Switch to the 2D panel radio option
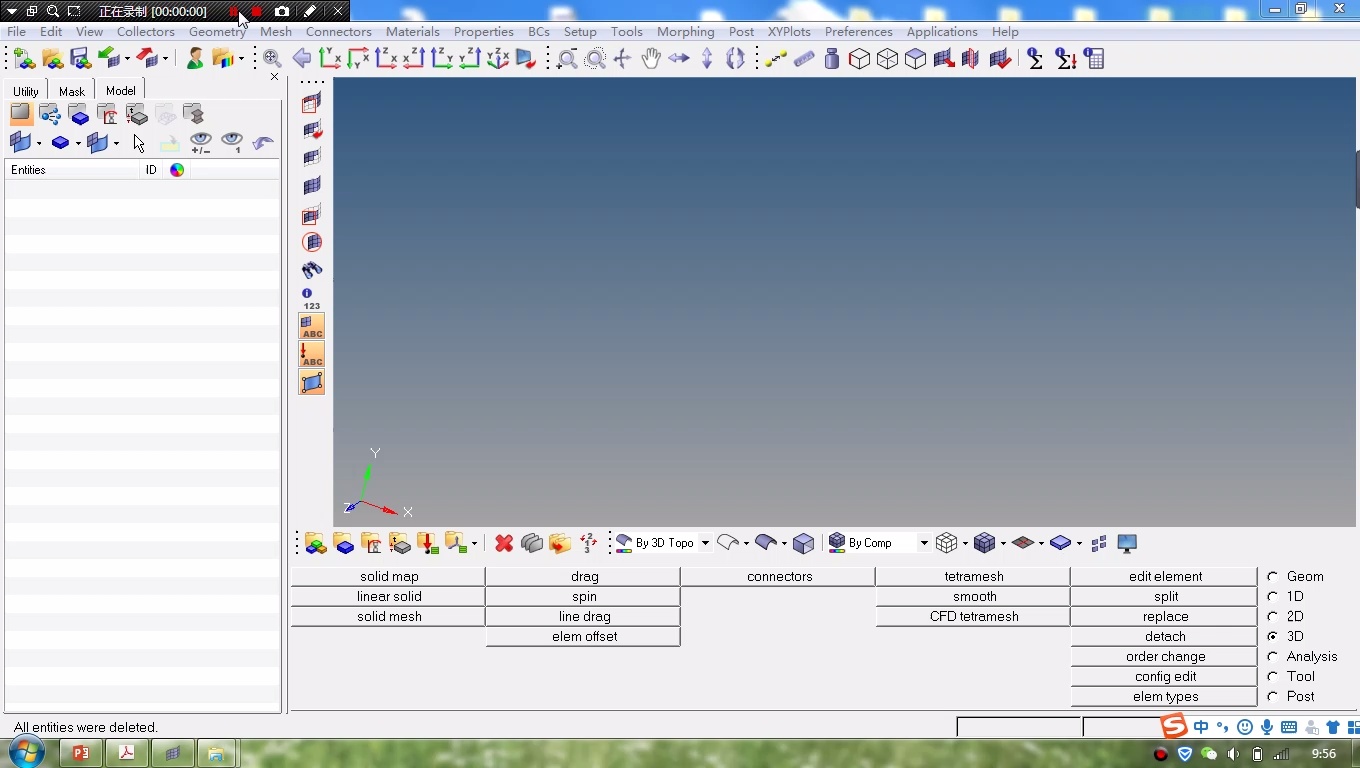Screen dimensions: 1360x768 [x=1273, y=617]
